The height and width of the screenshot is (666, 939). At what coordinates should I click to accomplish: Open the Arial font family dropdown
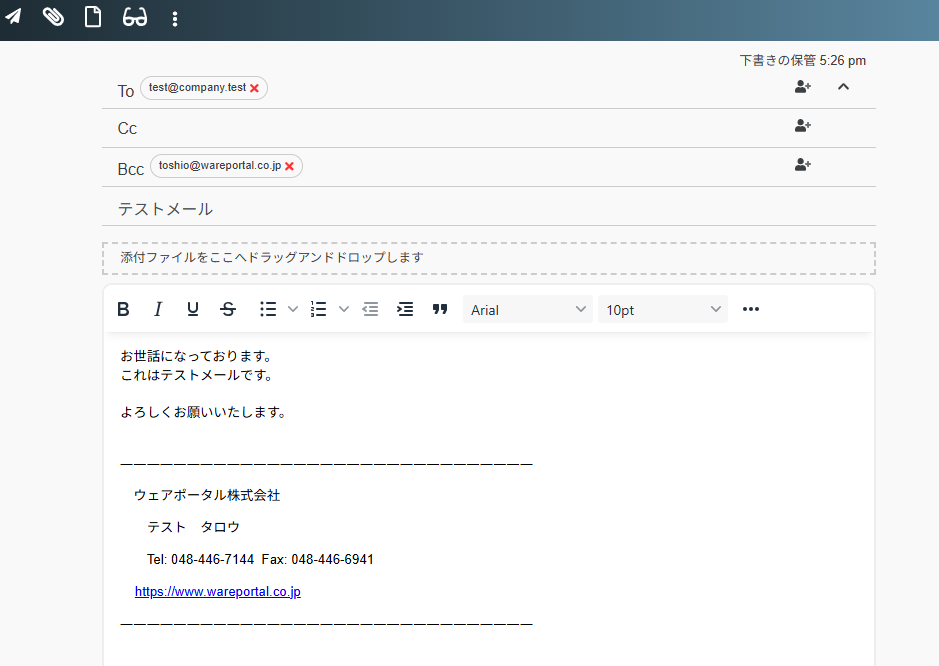point(528,310)
